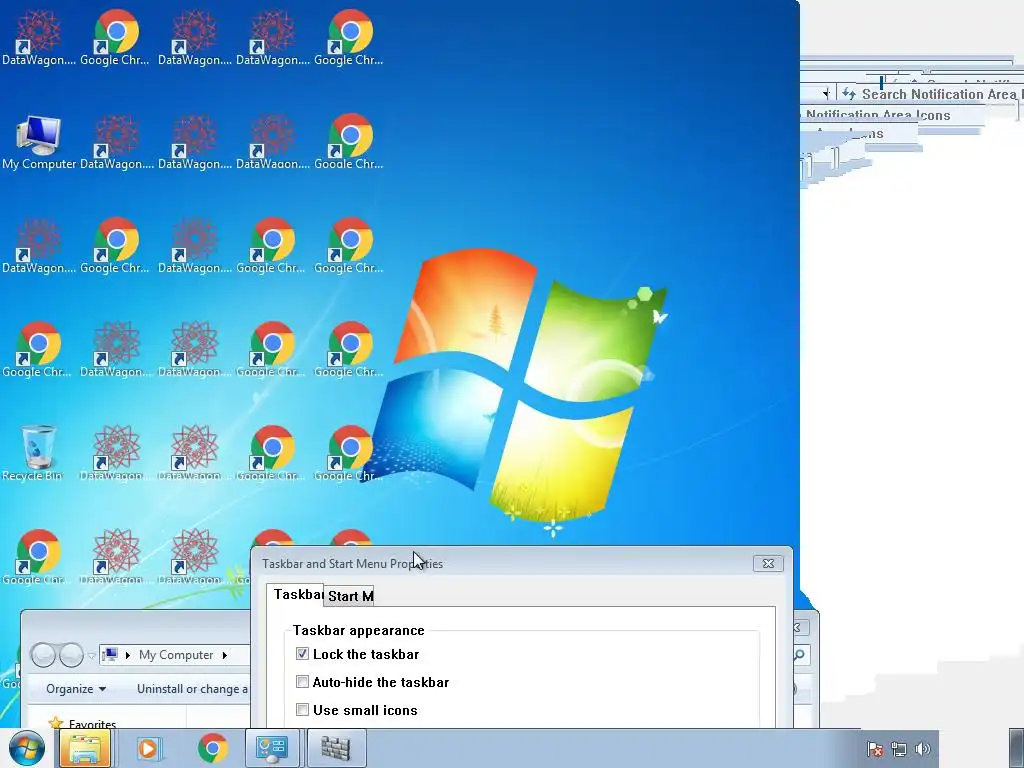This screenshot has height=768, width=1024.
Task: Select the My Computer desktop icon
Action: point(39,143)
